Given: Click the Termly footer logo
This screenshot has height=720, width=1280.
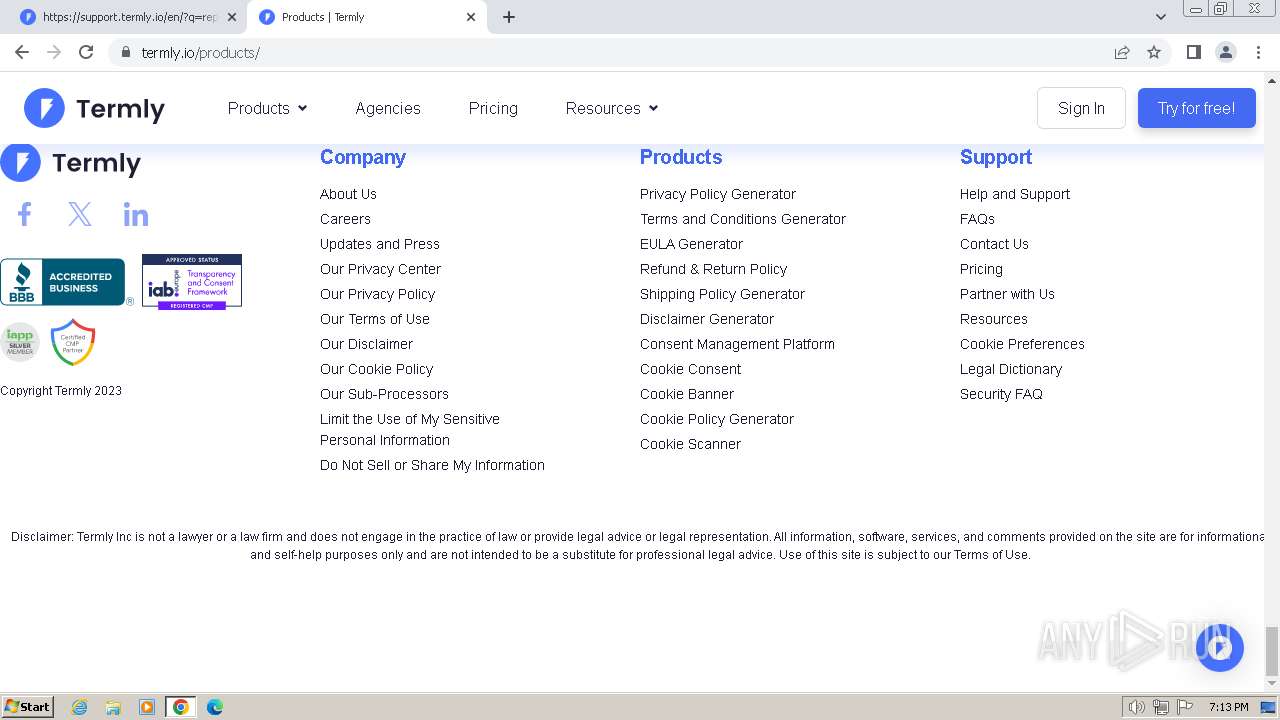Looking at the screenshot, I should click(x=71, y=163).
